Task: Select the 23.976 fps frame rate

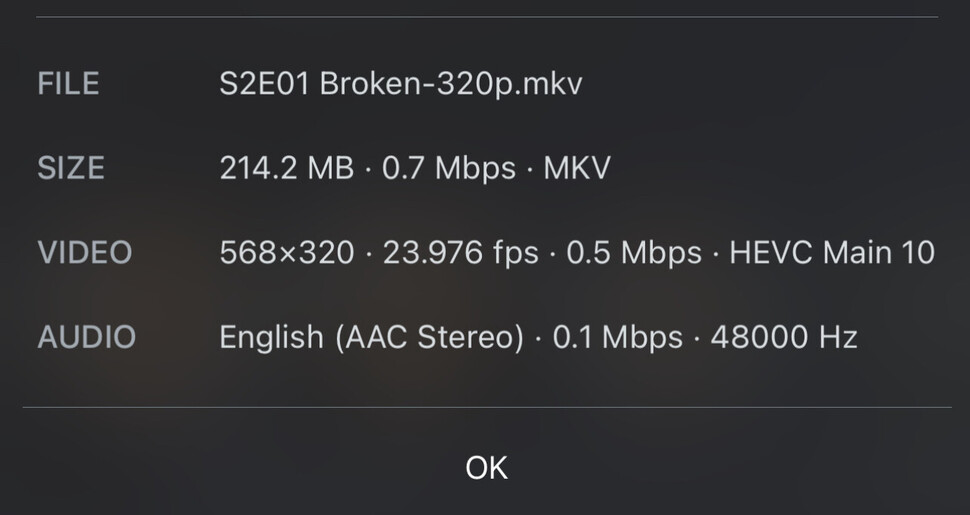Action: [x=460, y=253]
